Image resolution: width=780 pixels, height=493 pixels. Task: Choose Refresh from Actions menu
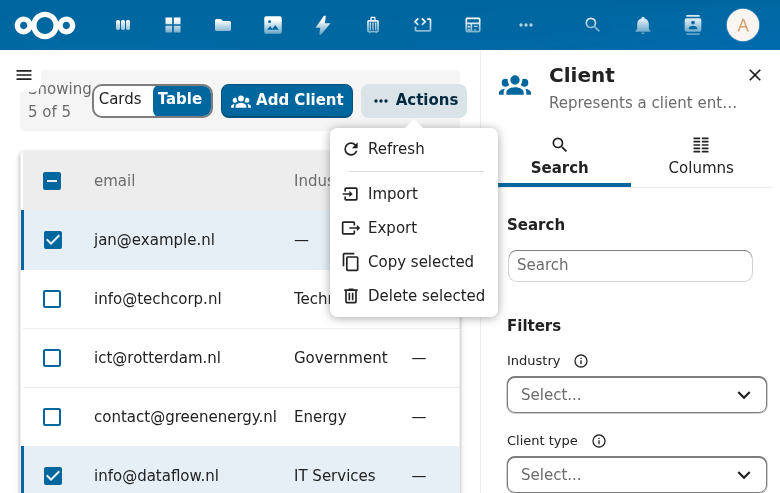[x=414, y=149]
